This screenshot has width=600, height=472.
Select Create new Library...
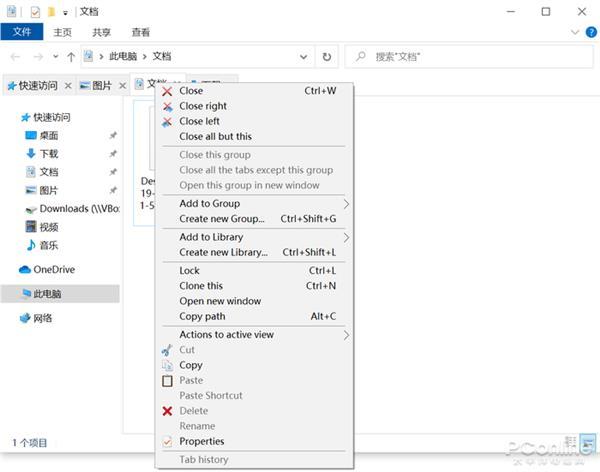[254, 253]
